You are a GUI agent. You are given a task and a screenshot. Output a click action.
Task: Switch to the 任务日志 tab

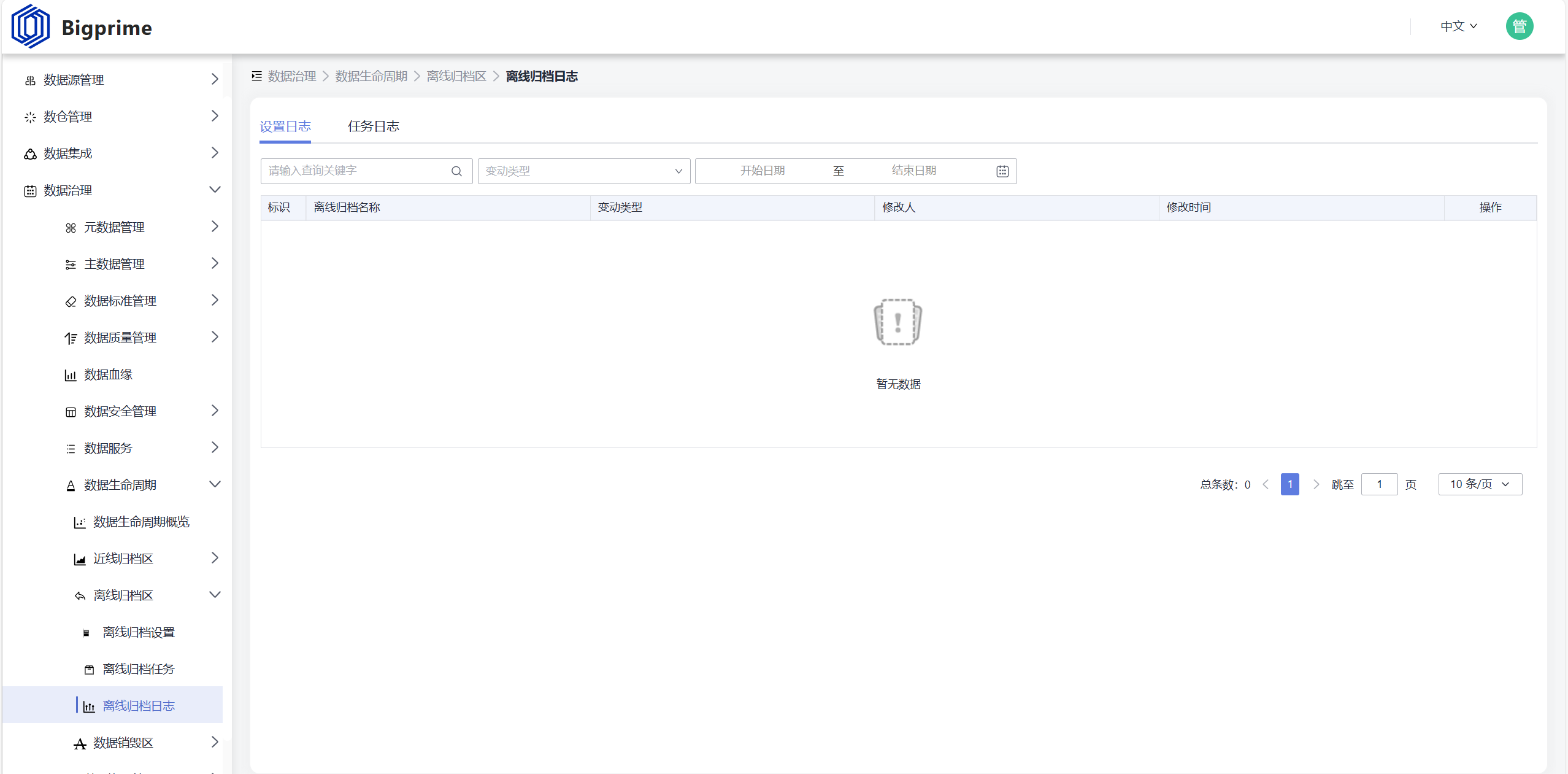click(374, 126)
